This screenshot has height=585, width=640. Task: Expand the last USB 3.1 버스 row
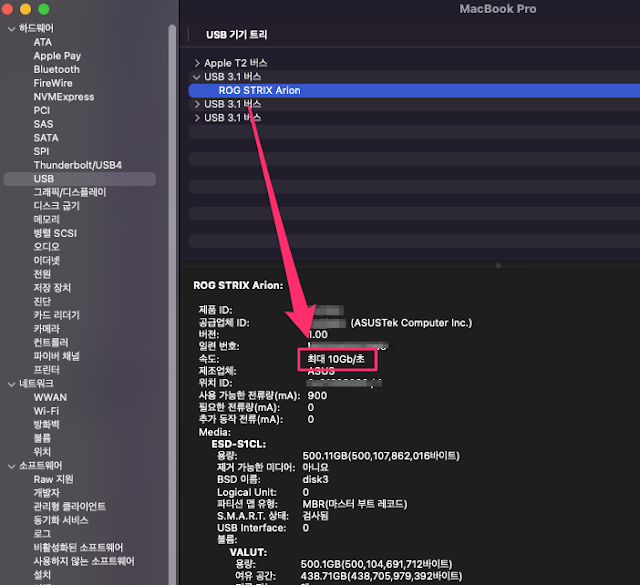pyautogui.click(x=197, y=118)
